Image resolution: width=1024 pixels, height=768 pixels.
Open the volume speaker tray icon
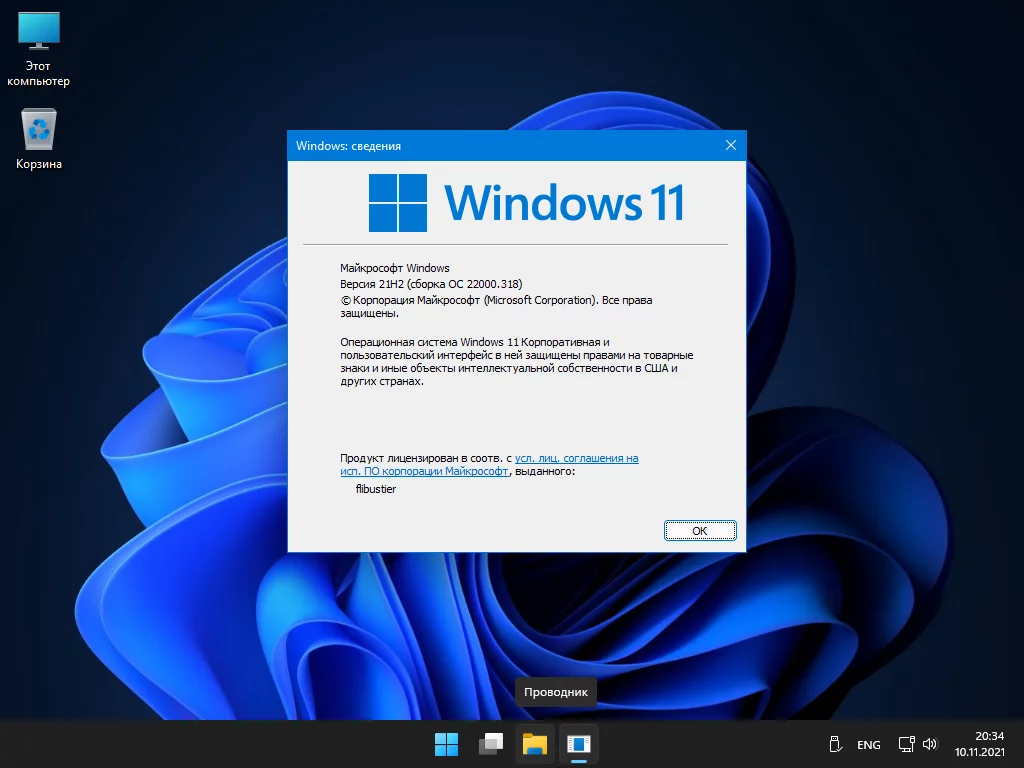point(930,744)
